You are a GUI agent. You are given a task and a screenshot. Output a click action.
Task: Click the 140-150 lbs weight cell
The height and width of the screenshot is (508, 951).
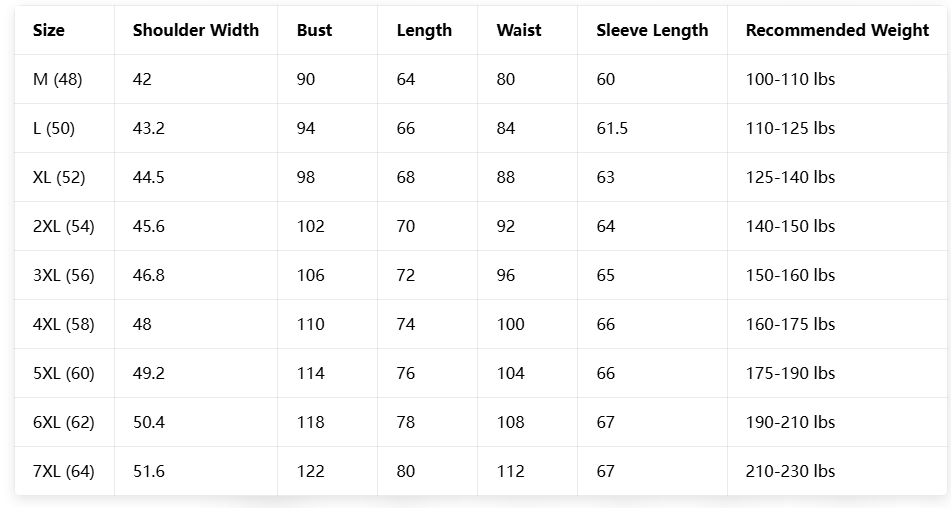click(790, 226)
